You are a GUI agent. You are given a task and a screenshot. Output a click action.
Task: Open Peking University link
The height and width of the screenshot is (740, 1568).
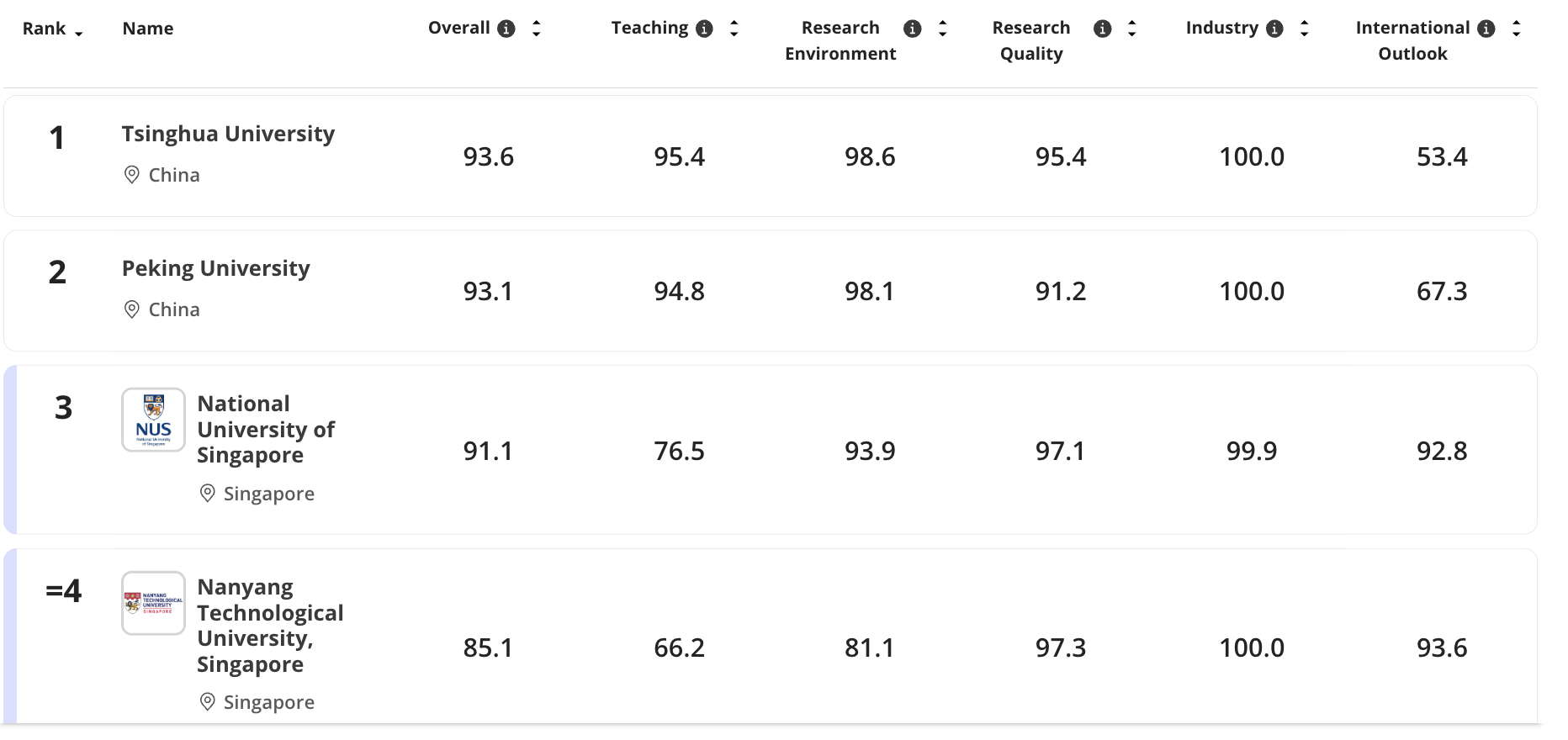click(x=215, y=268)
